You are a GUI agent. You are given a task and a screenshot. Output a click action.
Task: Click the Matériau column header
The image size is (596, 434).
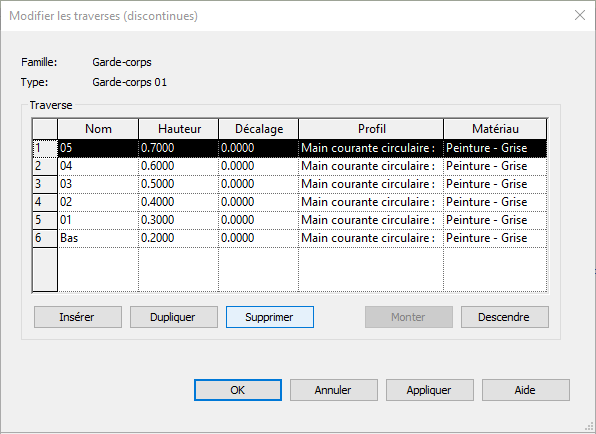(x=495, y=129)
